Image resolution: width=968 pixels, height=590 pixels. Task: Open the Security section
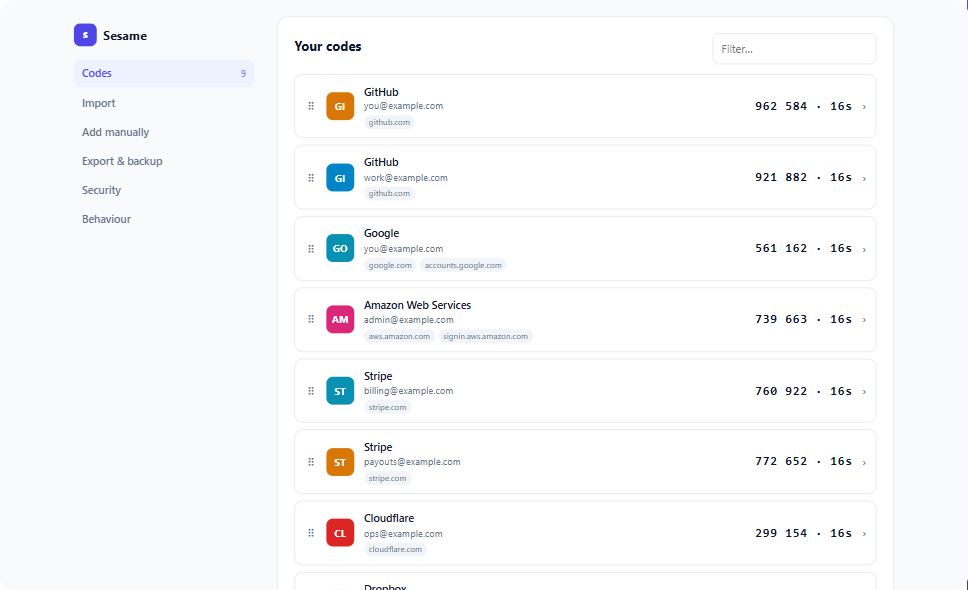101,190
